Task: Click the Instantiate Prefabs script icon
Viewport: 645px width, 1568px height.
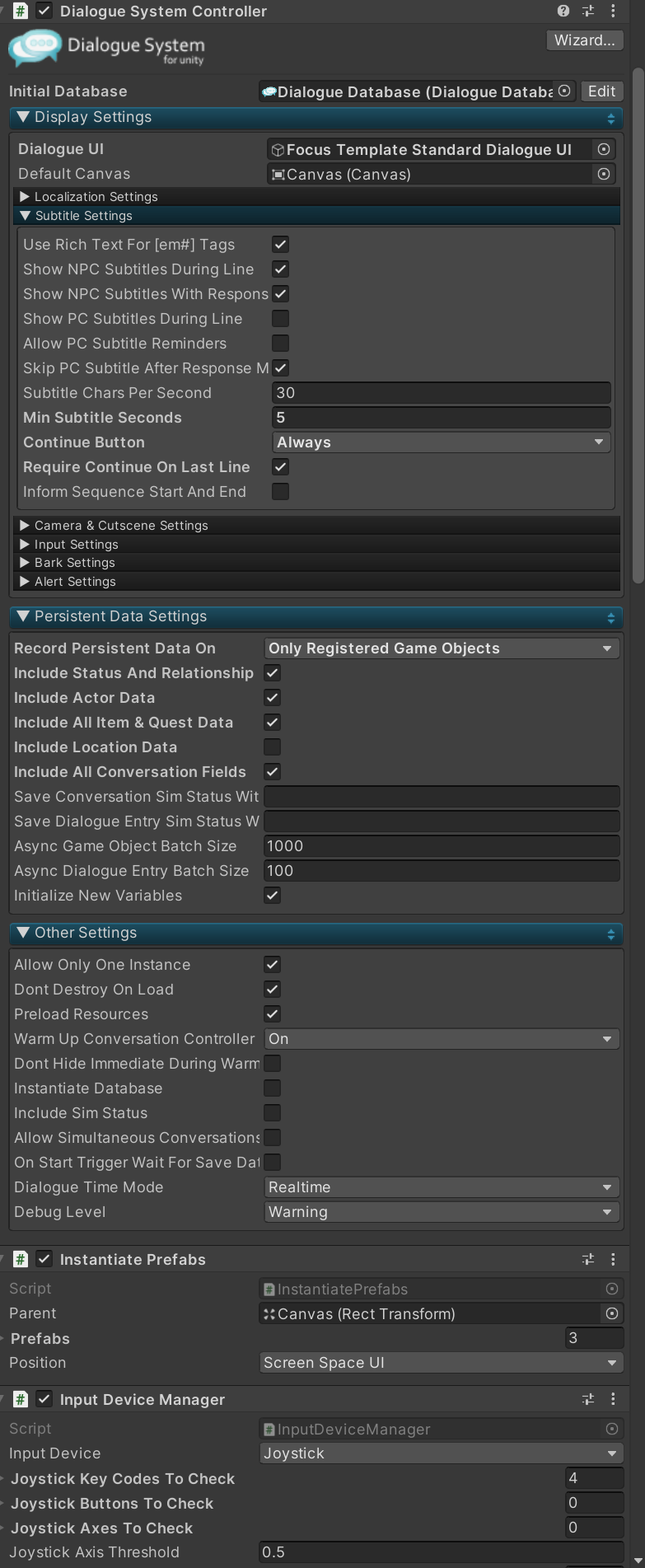Action: tap(21, 1259)
